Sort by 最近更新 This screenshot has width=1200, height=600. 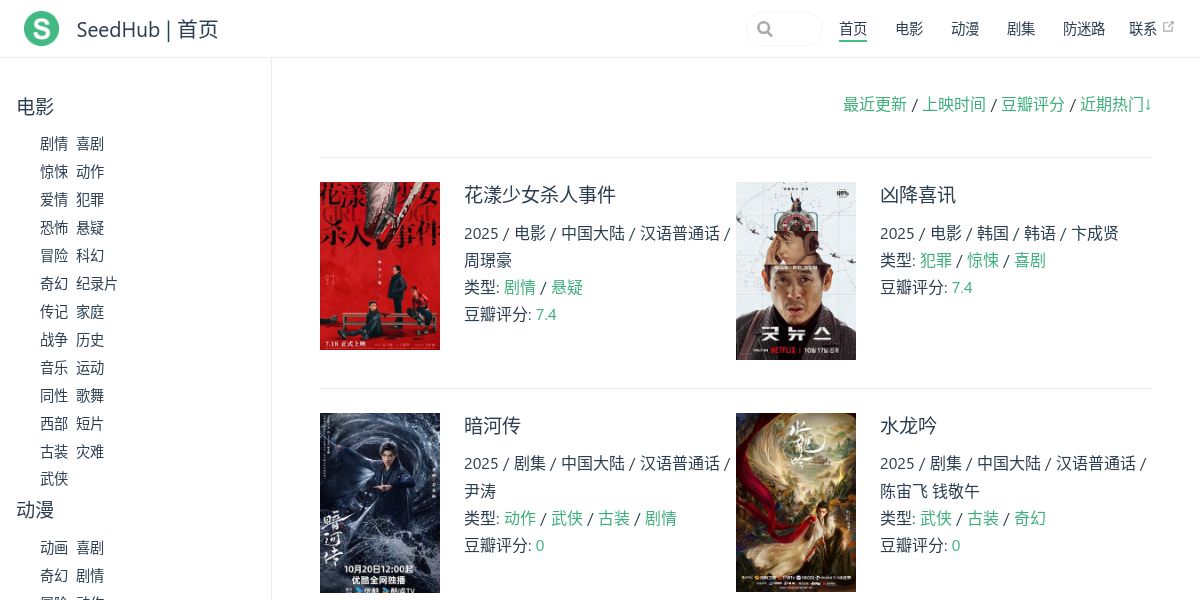click(x=875, y=104)
